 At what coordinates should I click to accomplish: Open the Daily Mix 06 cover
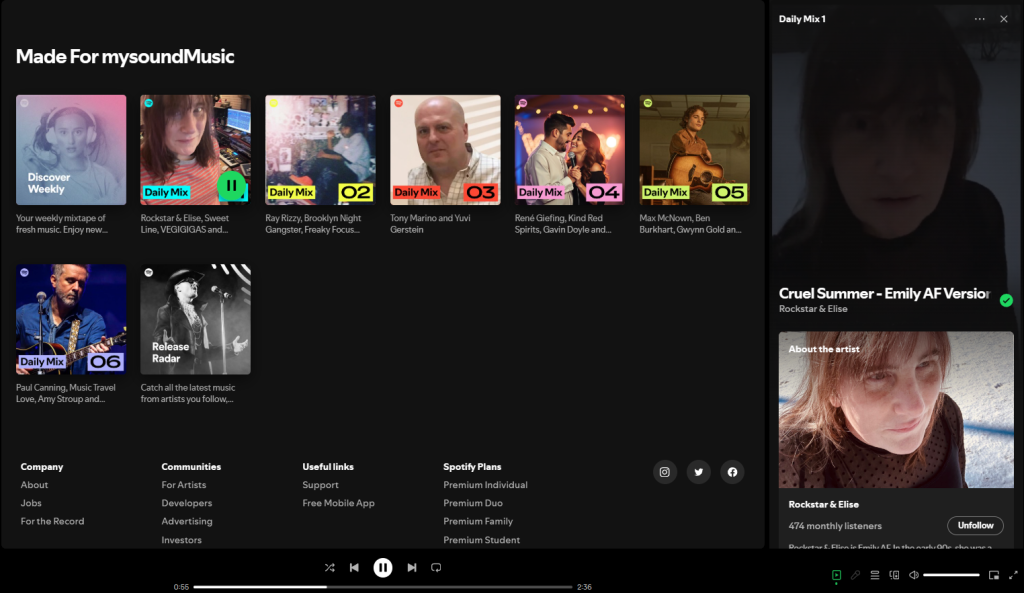point(71,319)
